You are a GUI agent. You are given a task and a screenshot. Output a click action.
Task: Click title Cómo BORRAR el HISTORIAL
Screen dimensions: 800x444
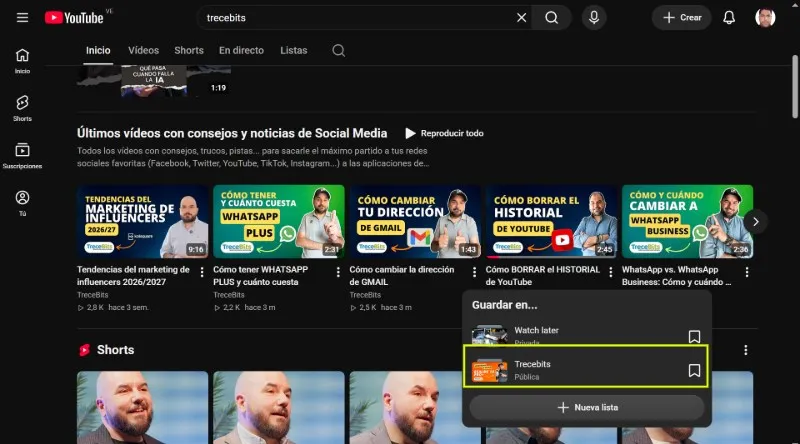click(x=543, y=276)
